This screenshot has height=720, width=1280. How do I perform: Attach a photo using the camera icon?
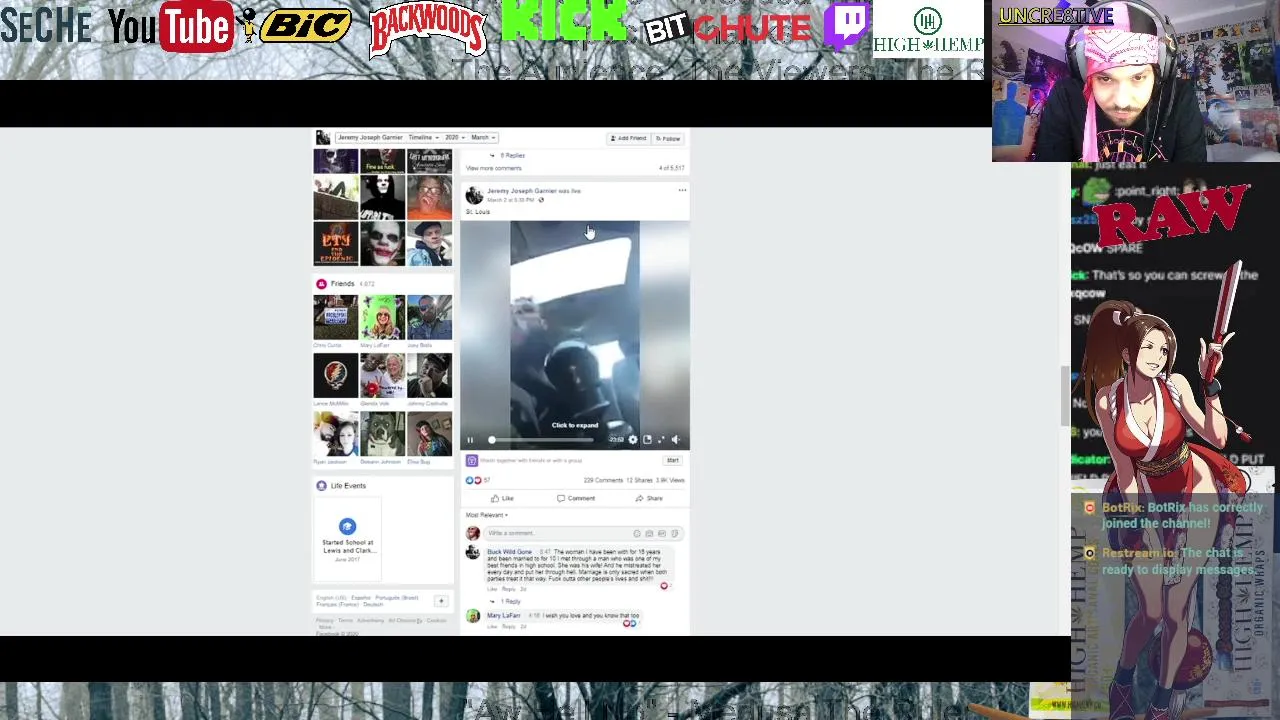coord(649,534)
